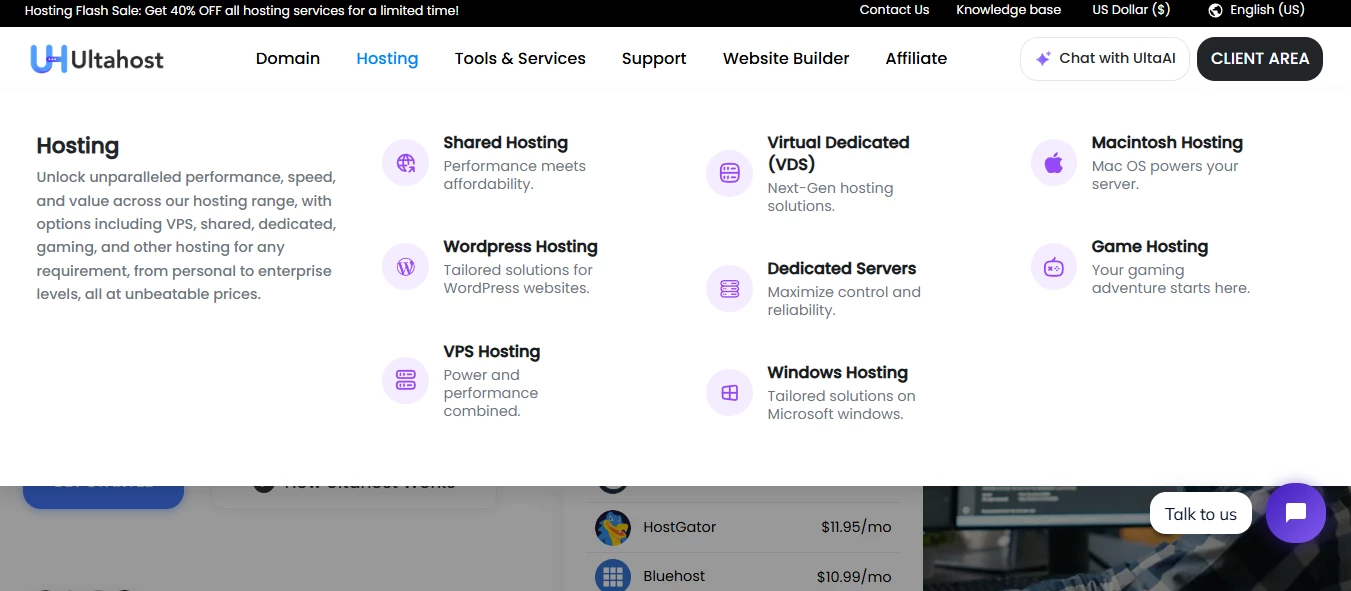Click the Virtual Dedicated (VDS) icon
The image size is (1351, 591).
(x=730, y=174)
